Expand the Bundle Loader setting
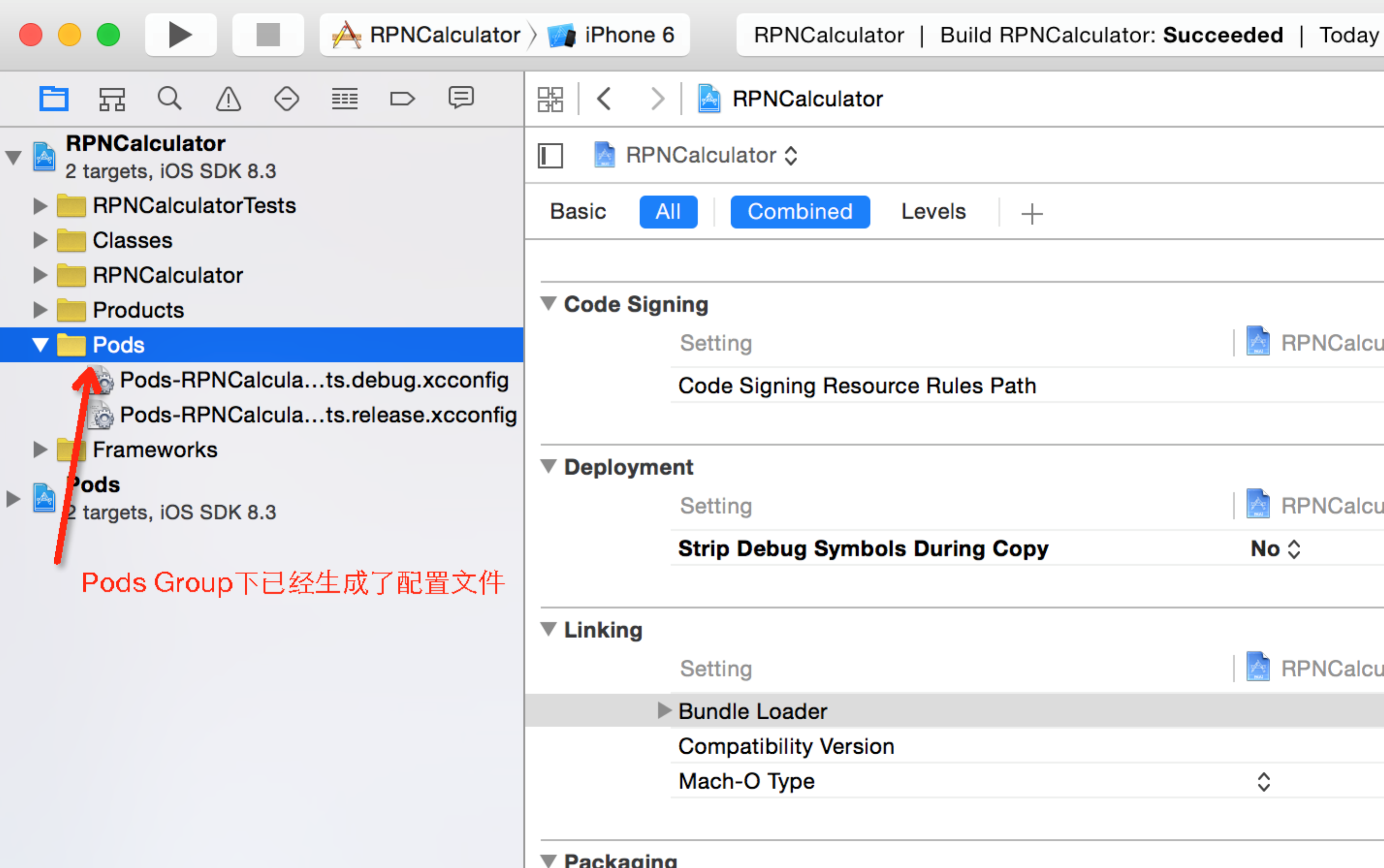The image size is (1384, 868). [x=664, y=711]
